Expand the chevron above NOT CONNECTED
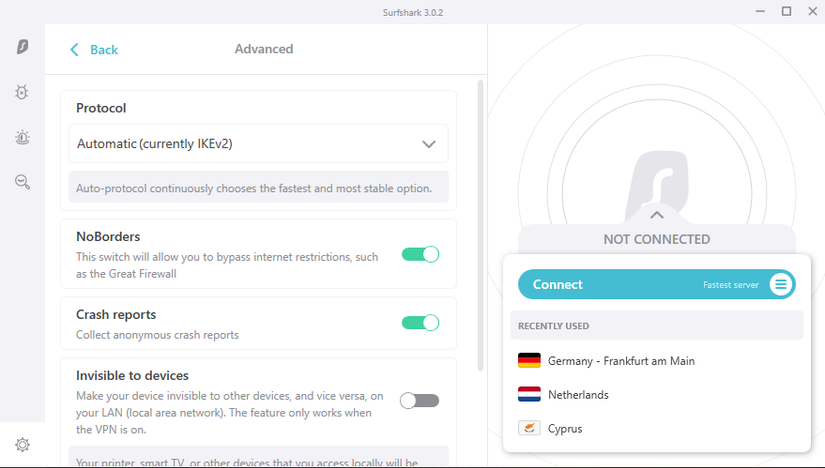The height and width of the screenshot is (468, 825). tap(657, 215)
